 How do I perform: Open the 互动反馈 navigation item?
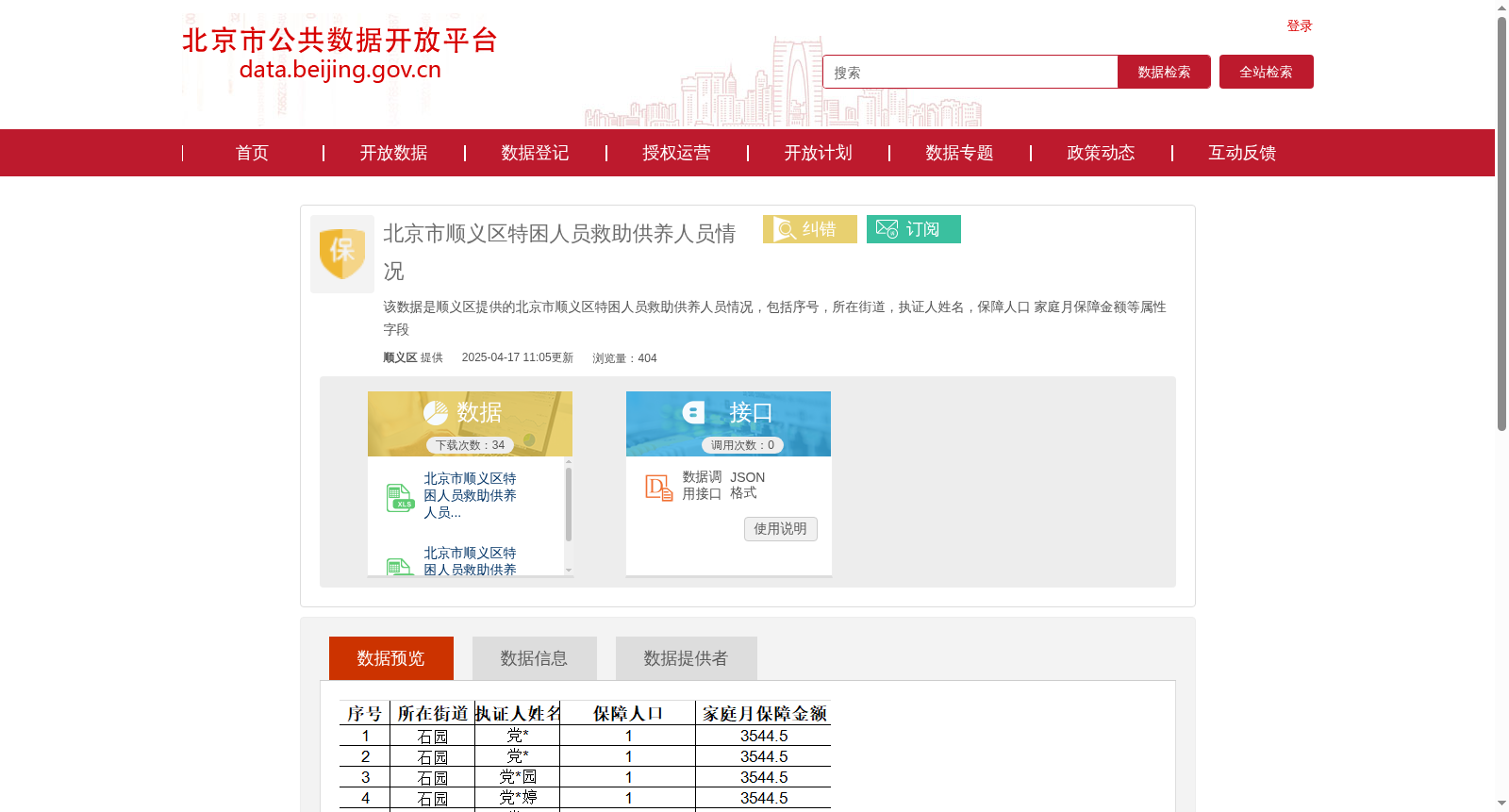[x=1242, y=153]
